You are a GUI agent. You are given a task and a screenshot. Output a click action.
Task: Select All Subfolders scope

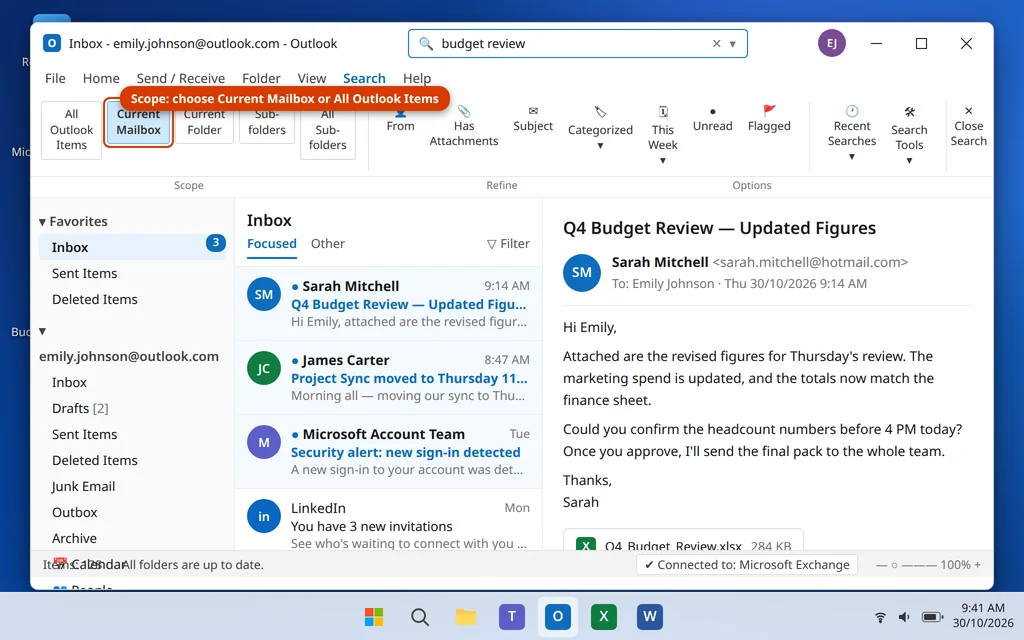click(327, 129)
